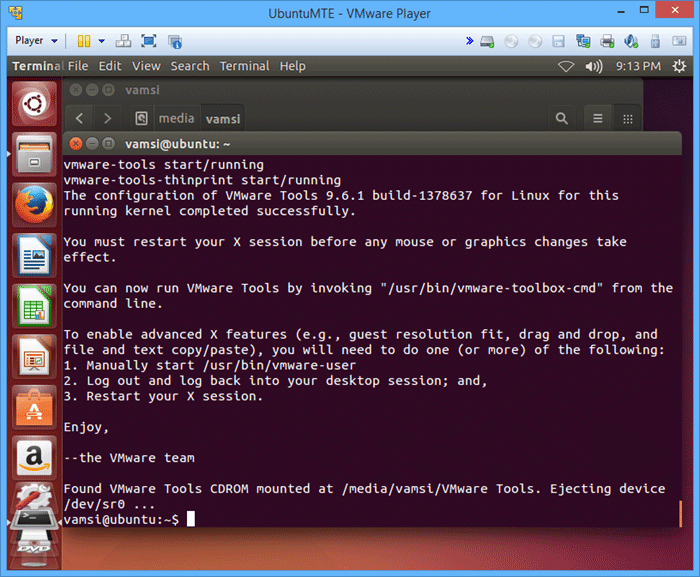Click the hard disk device icon
The width and height of the screenshot is (700, 577).
click(x=487, y=42)
